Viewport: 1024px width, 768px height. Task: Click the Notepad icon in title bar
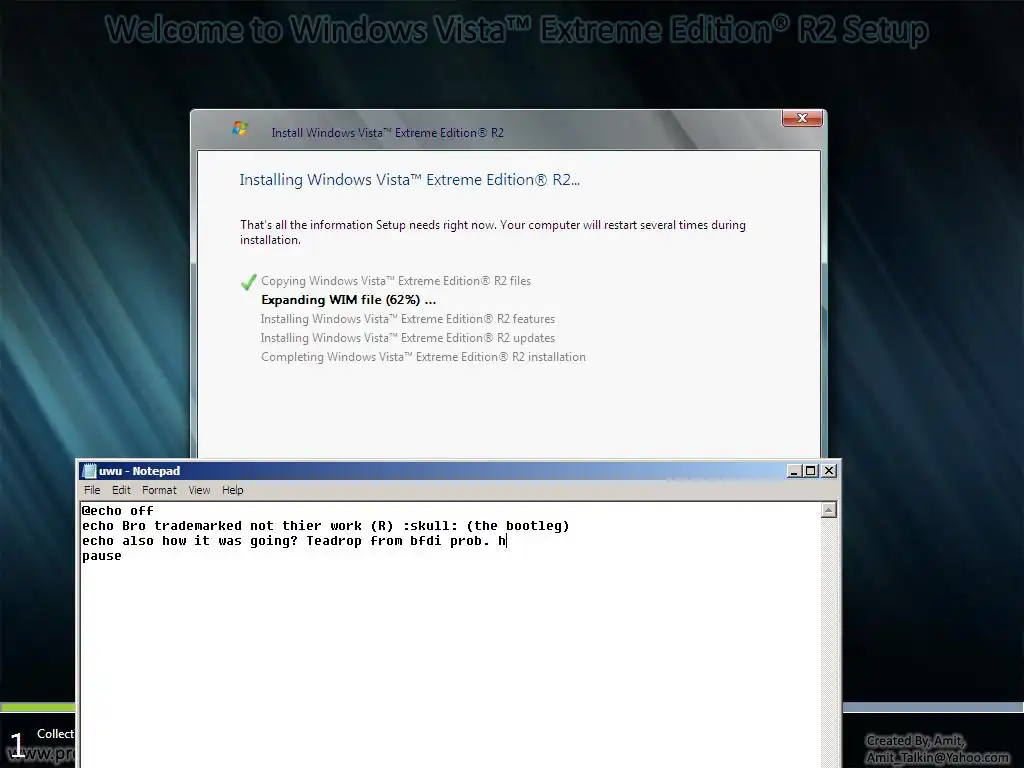tap(89, 471)
